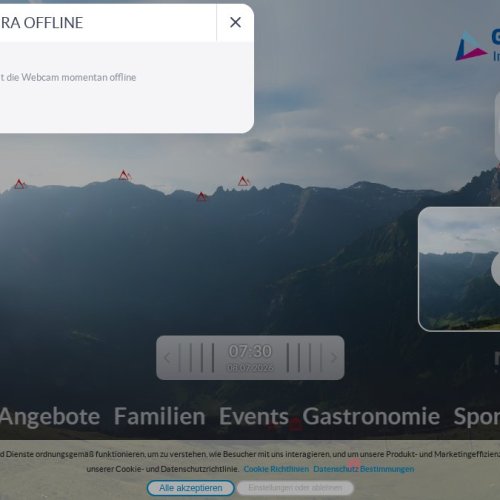
Task: Open the Cookie Richtlinien link
Action: point(276,469)
